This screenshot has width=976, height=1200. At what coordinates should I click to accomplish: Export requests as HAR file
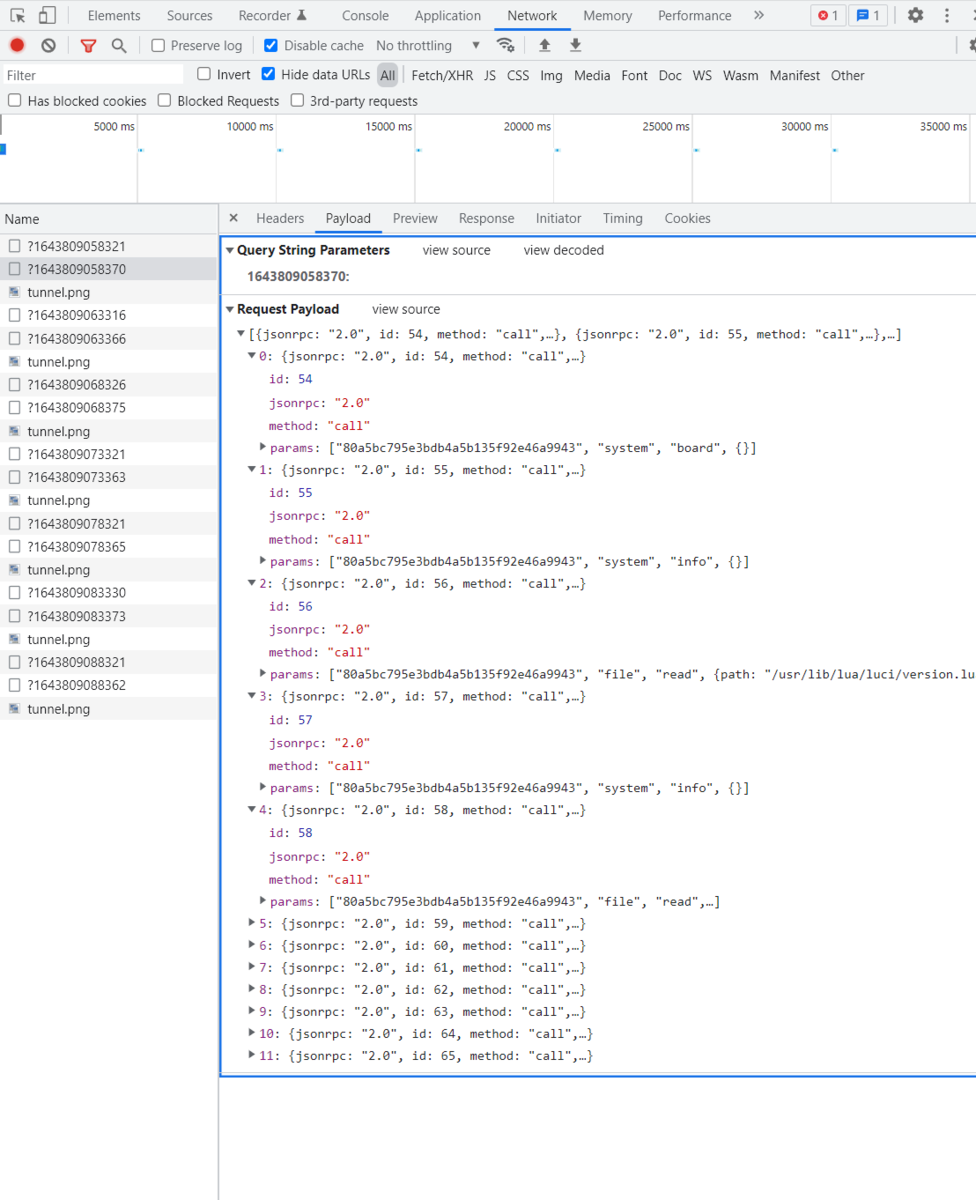[x=575, y=45]
